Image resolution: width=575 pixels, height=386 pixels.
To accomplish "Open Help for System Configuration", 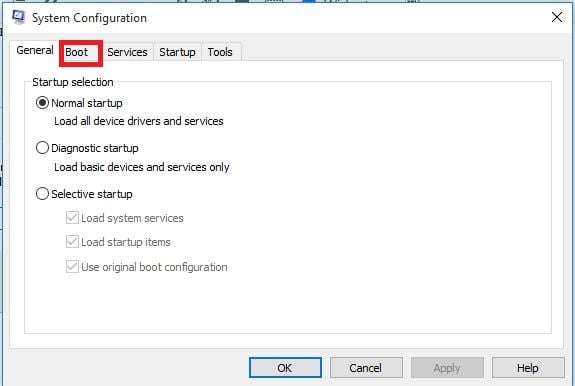I will [x=528, y=368].
